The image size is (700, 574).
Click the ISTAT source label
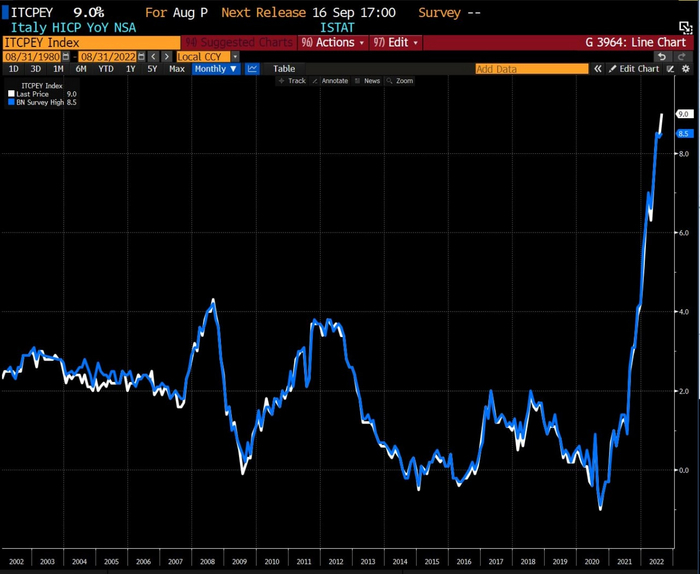(x=337, y=28)
